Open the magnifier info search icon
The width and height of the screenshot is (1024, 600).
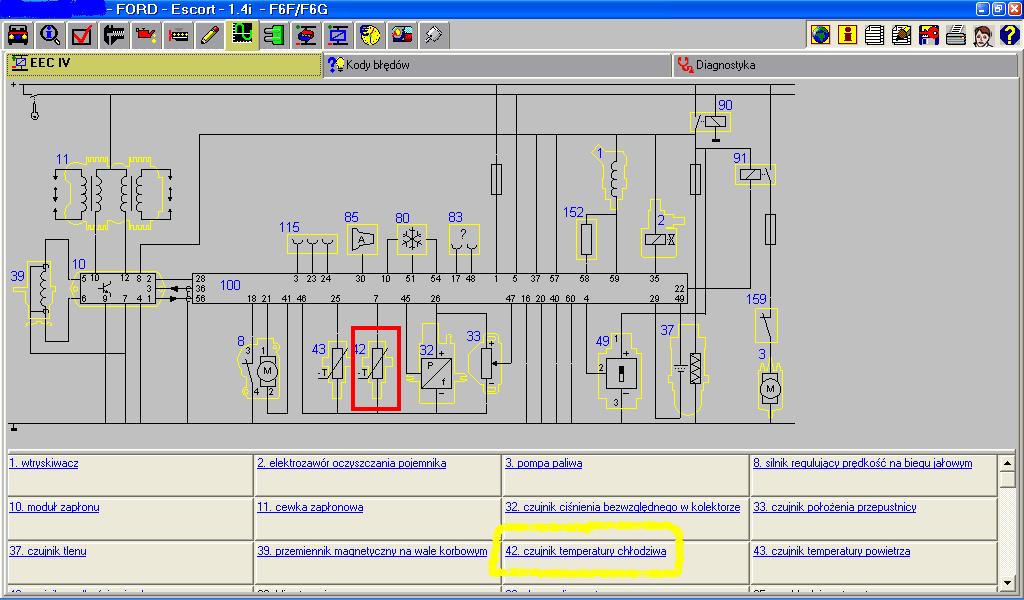click(x=50, y=36)
